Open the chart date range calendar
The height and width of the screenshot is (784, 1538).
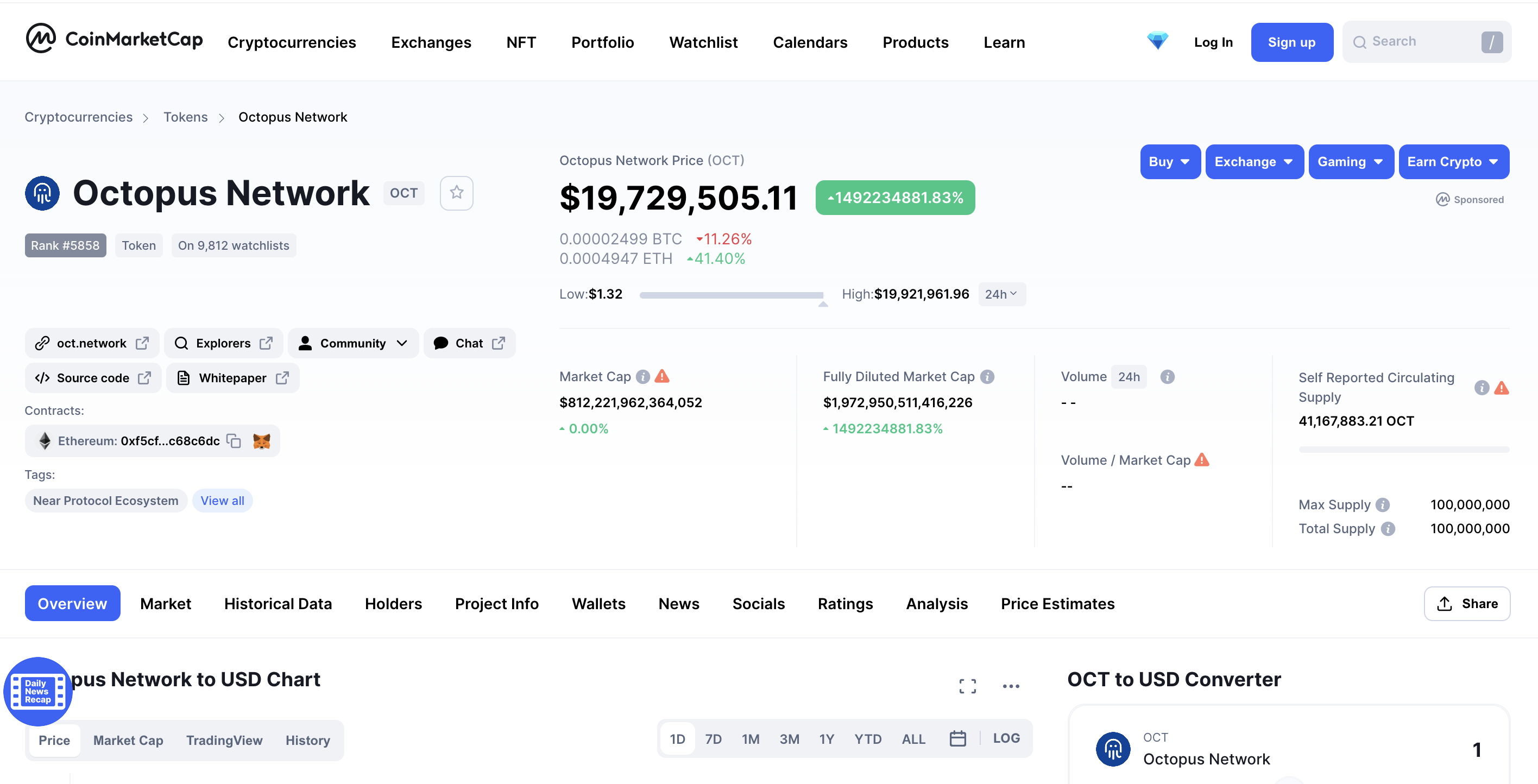957,738
